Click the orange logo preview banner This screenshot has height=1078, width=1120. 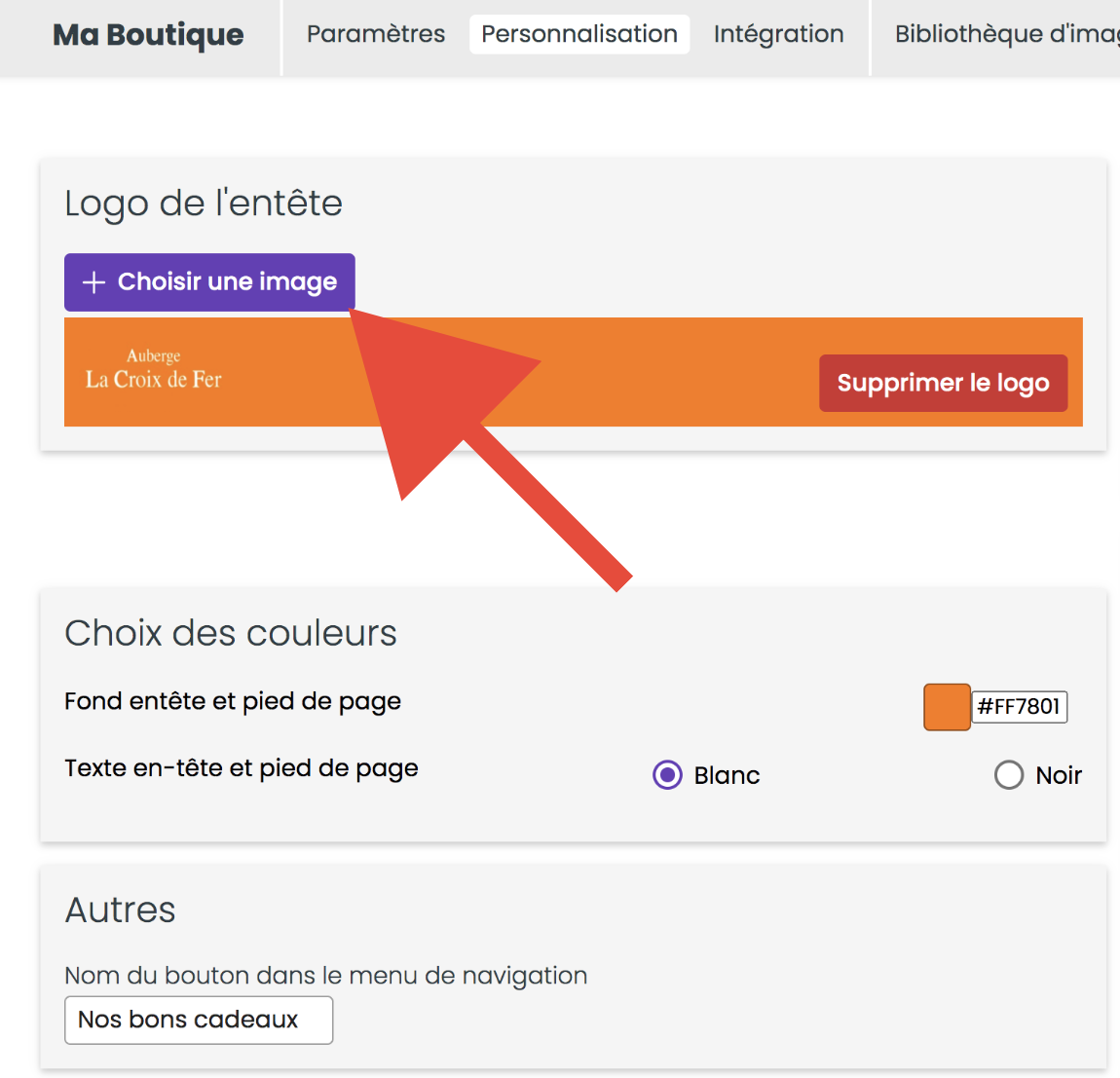click(x=574, y=372)
